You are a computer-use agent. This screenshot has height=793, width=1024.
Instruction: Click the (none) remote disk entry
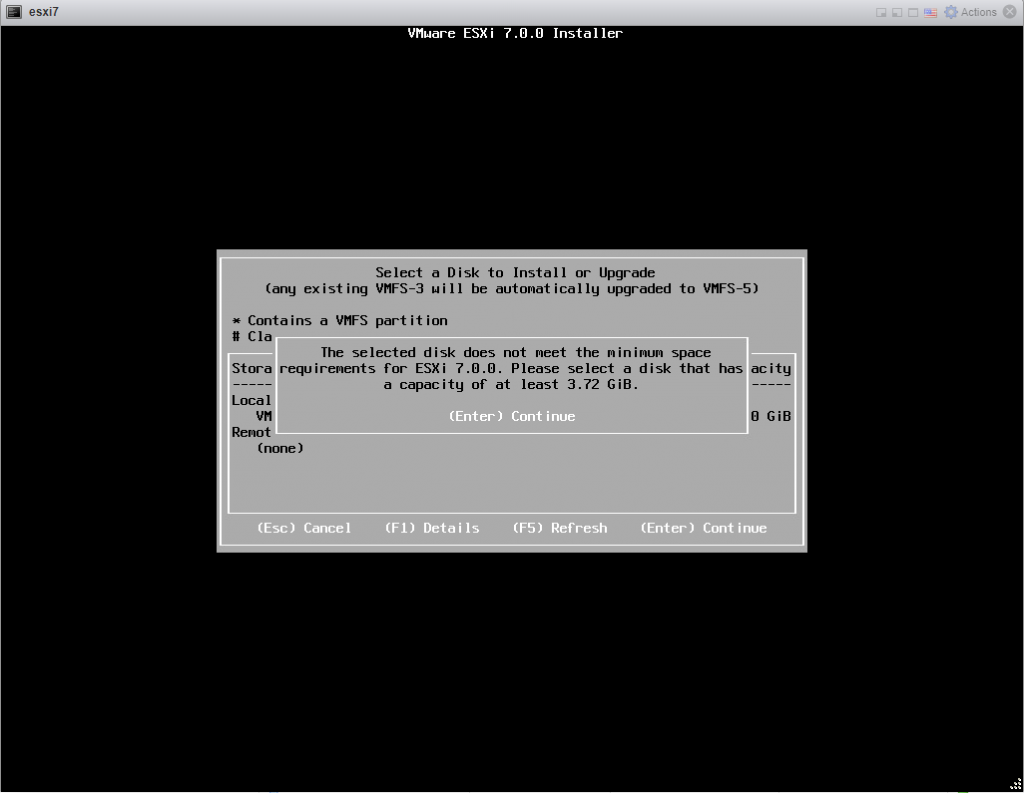click(280, 448)
